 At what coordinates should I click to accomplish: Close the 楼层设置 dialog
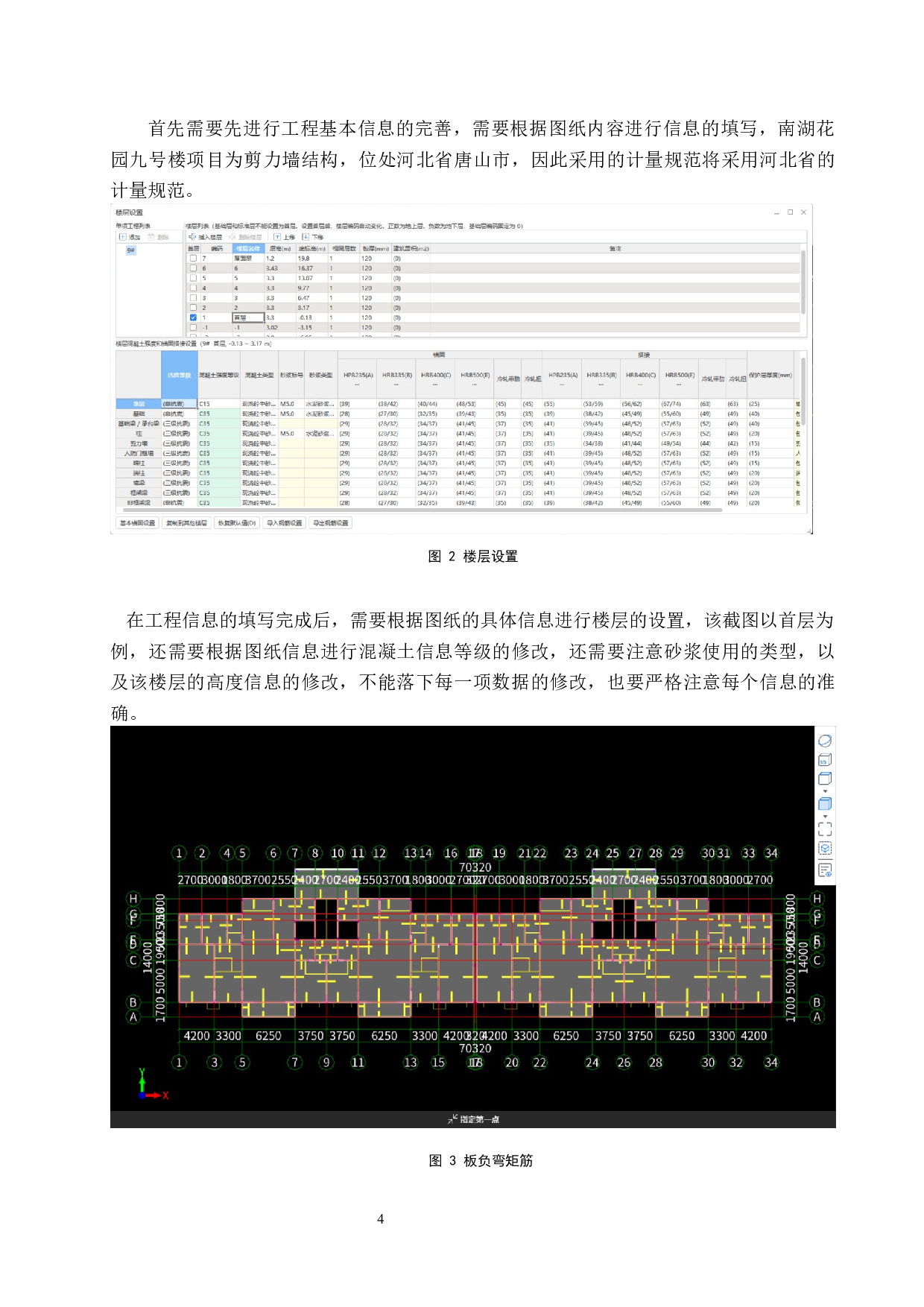pyautogui.click(x=803, y=212)
